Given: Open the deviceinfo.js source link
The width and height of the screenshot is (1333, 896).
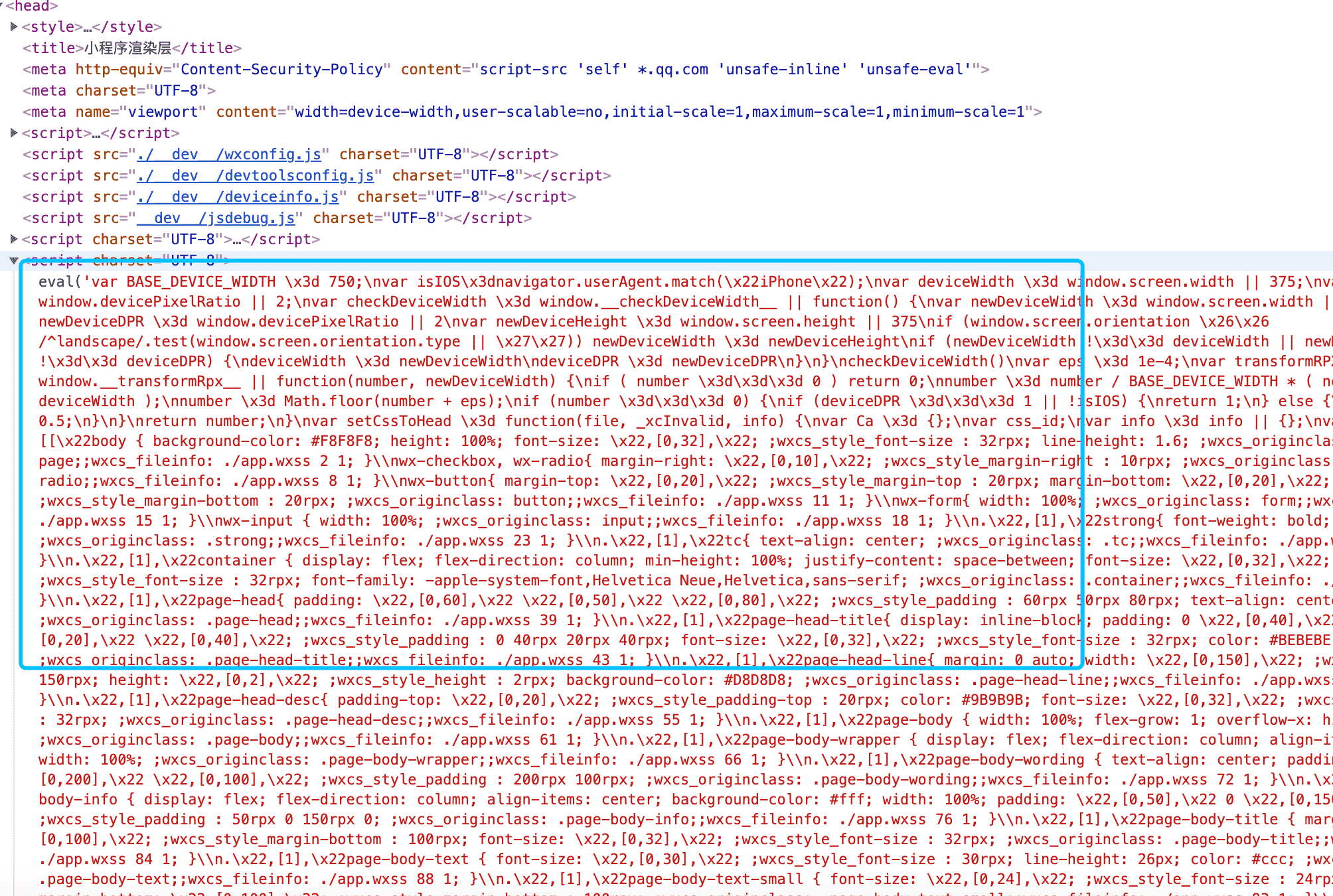Looking at the screenshot, I should click(238, 197).
